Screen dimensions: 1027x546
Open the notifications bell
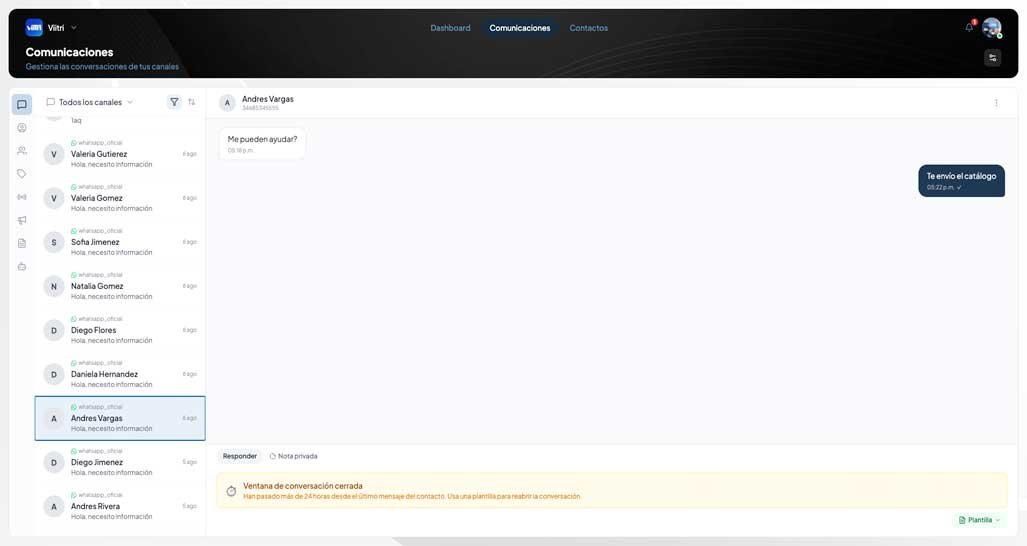[x=969, y=27]
